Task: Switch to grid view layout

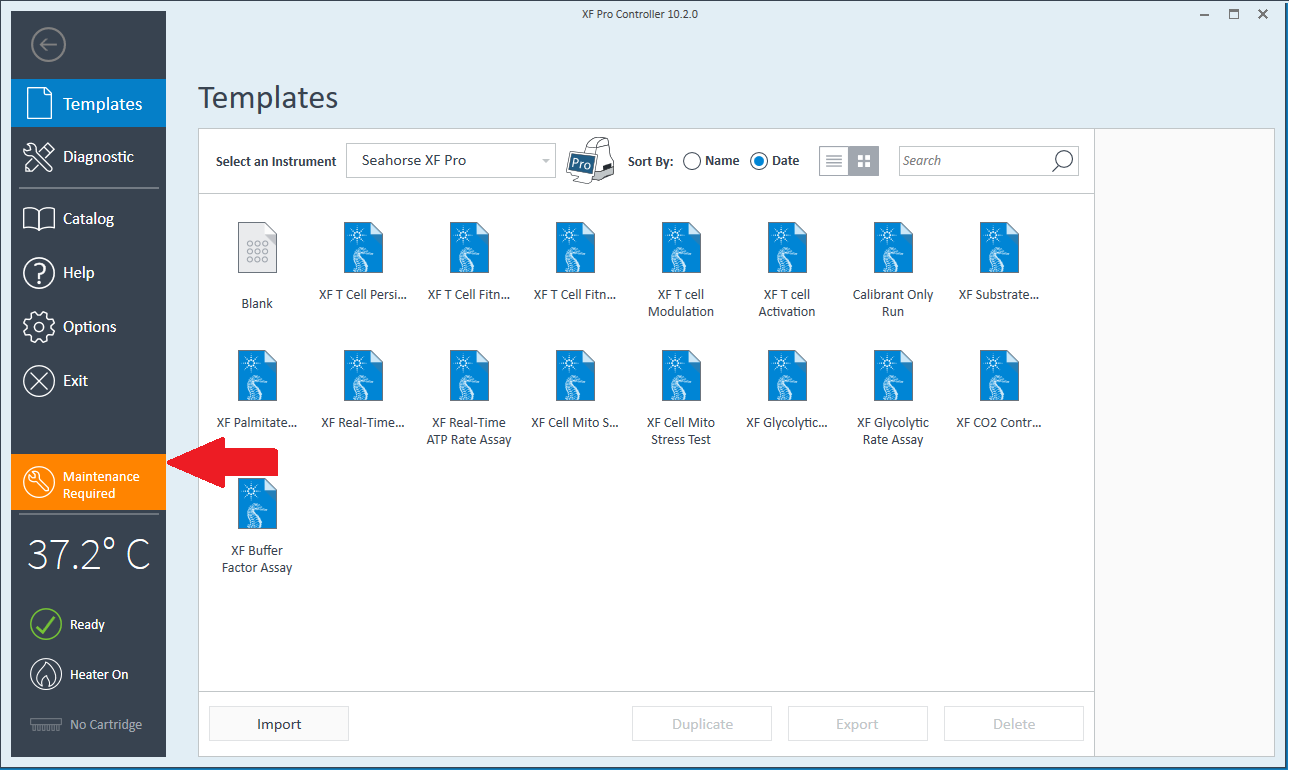Action: point(864,161)
